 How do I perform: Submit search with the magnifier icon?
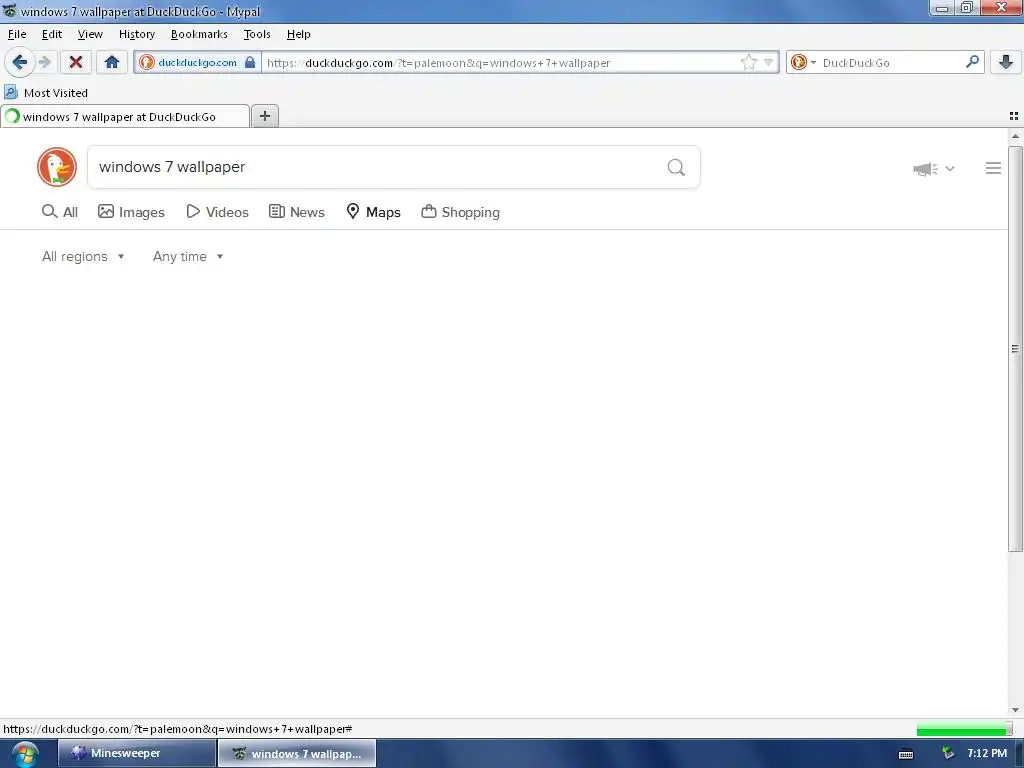point(676,167)
